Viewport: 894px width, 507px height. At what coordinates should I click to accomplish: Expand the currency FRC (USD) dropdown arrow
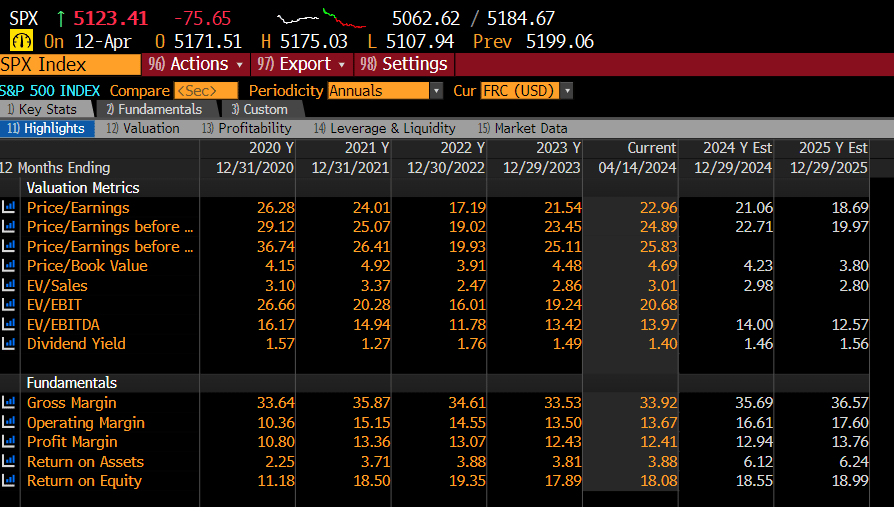coord(567,91)
